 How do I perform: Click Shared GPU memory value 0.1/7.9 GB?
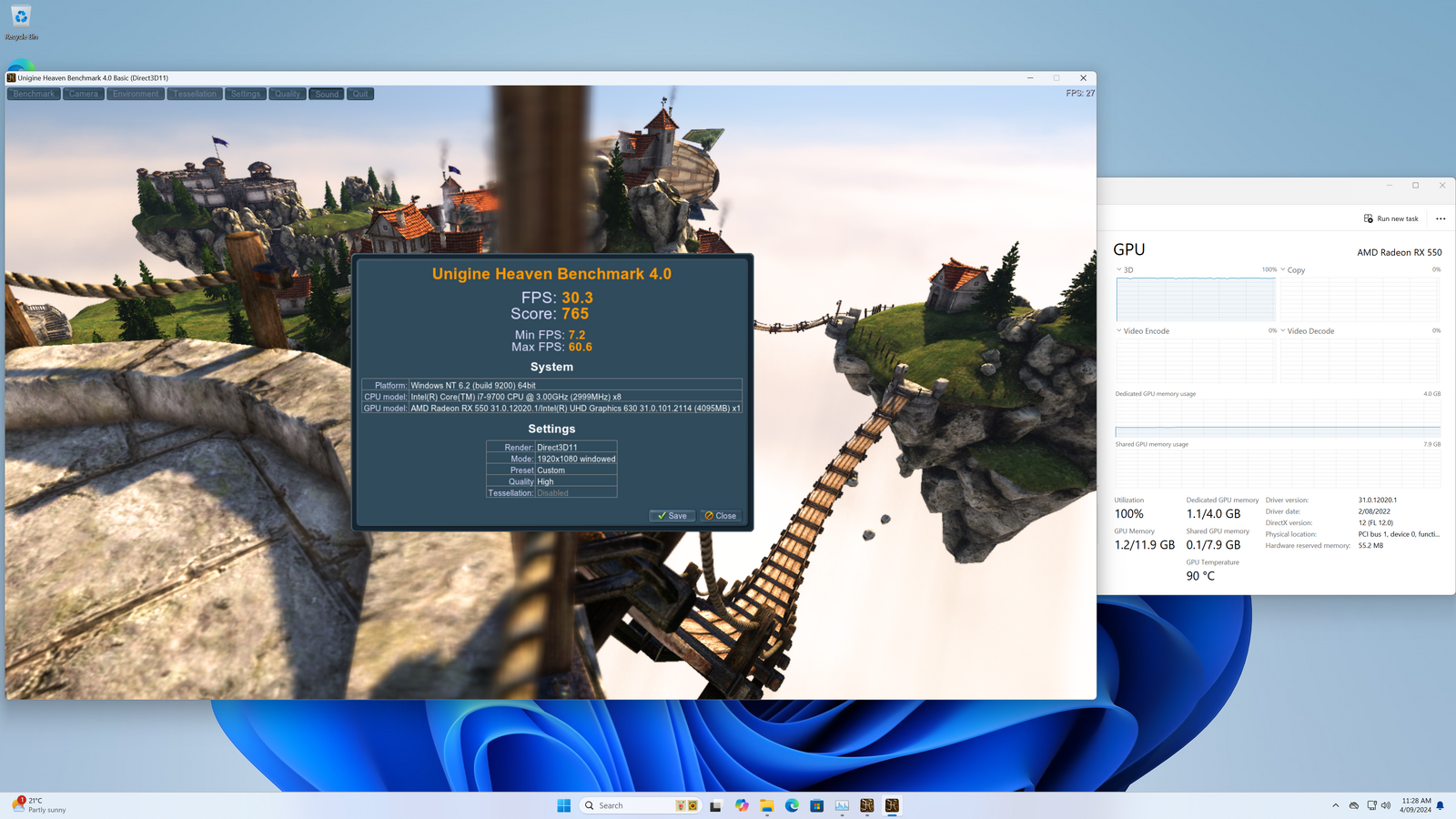(1213, 545)
